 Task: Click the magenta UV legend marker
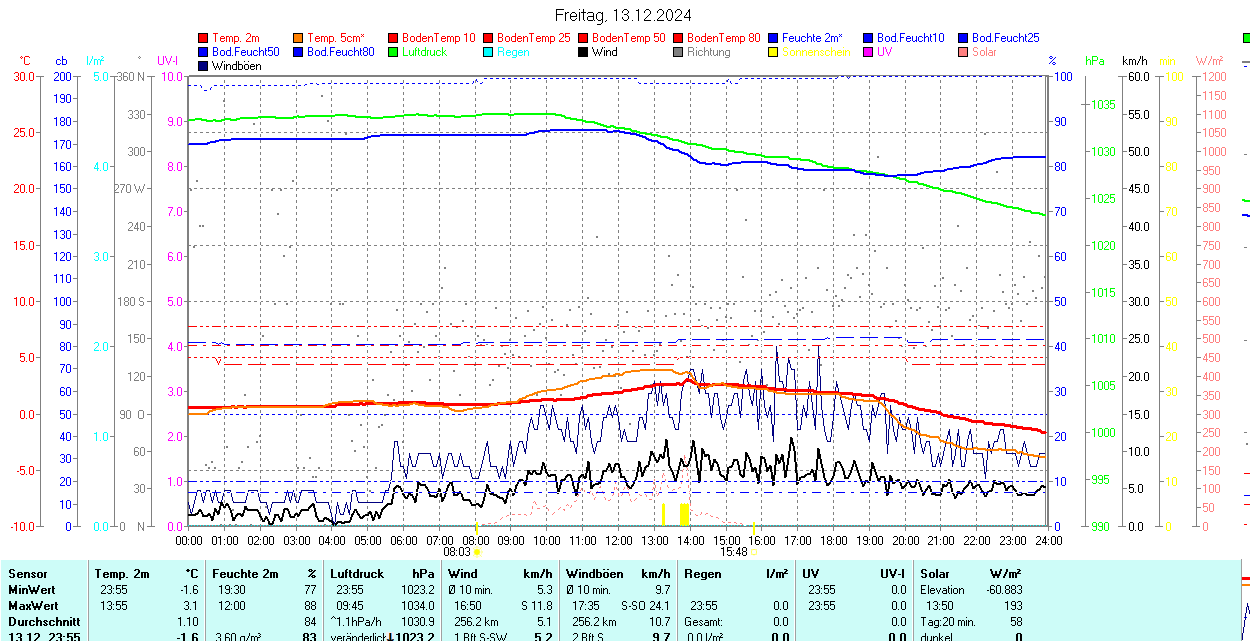coord(868,52)
